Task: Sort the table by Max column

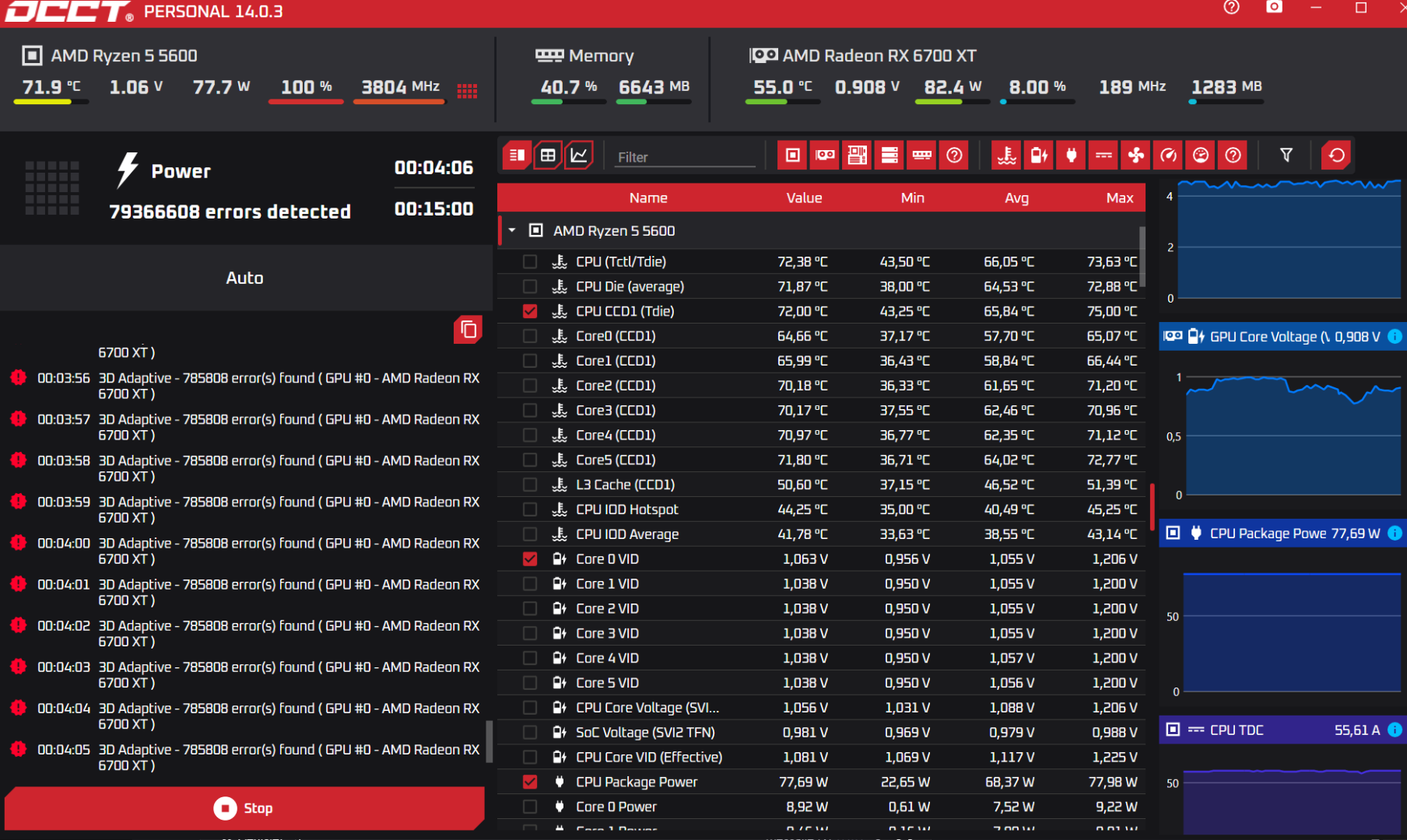Action: pyautogui.click(x=1120, y=198)
